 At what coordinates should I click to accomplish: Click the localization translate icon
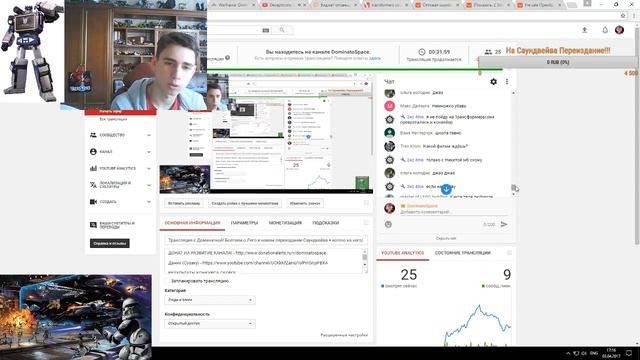93,185
